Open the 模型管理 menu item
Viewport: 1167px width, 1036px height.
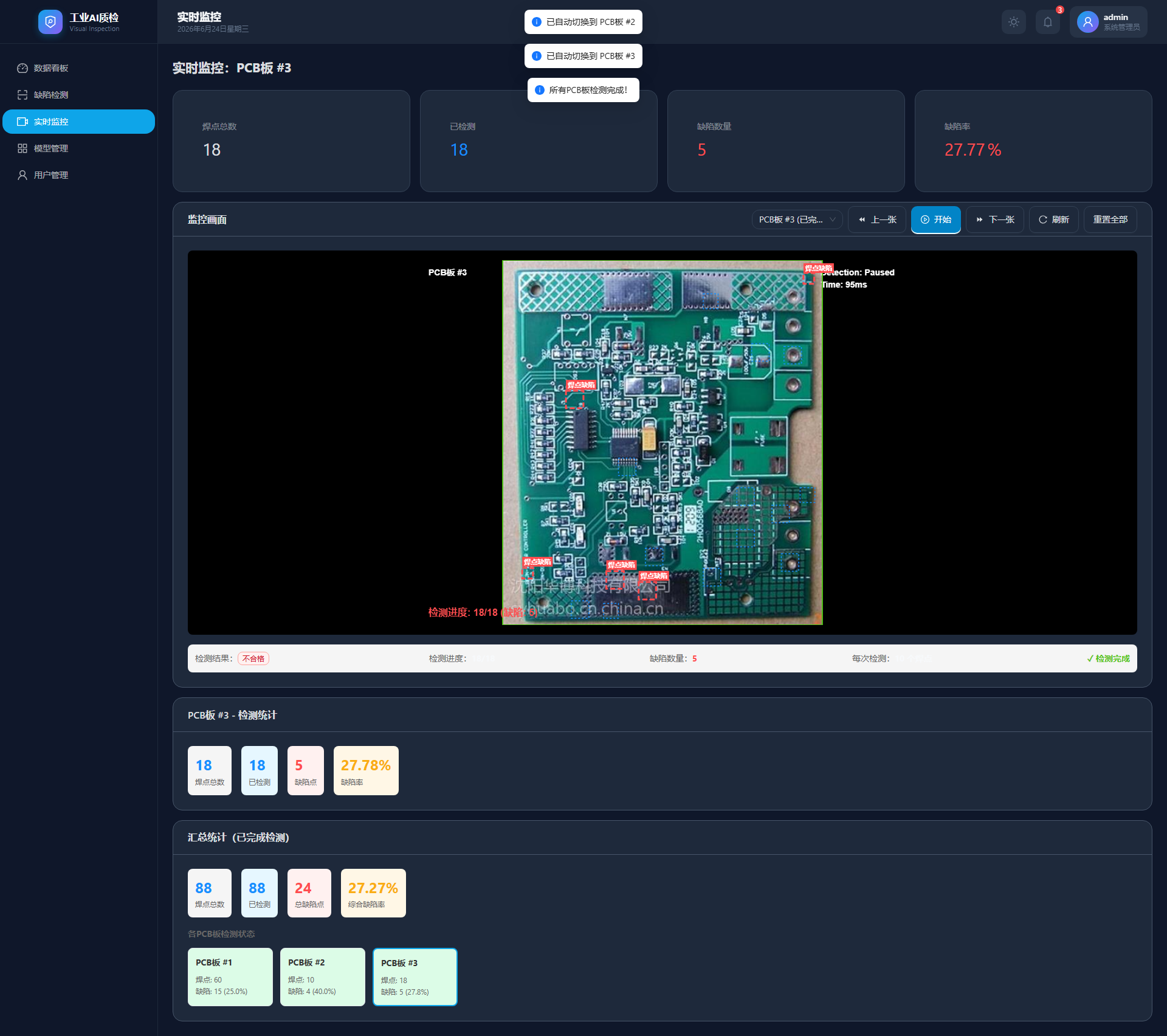coord(78,148)
